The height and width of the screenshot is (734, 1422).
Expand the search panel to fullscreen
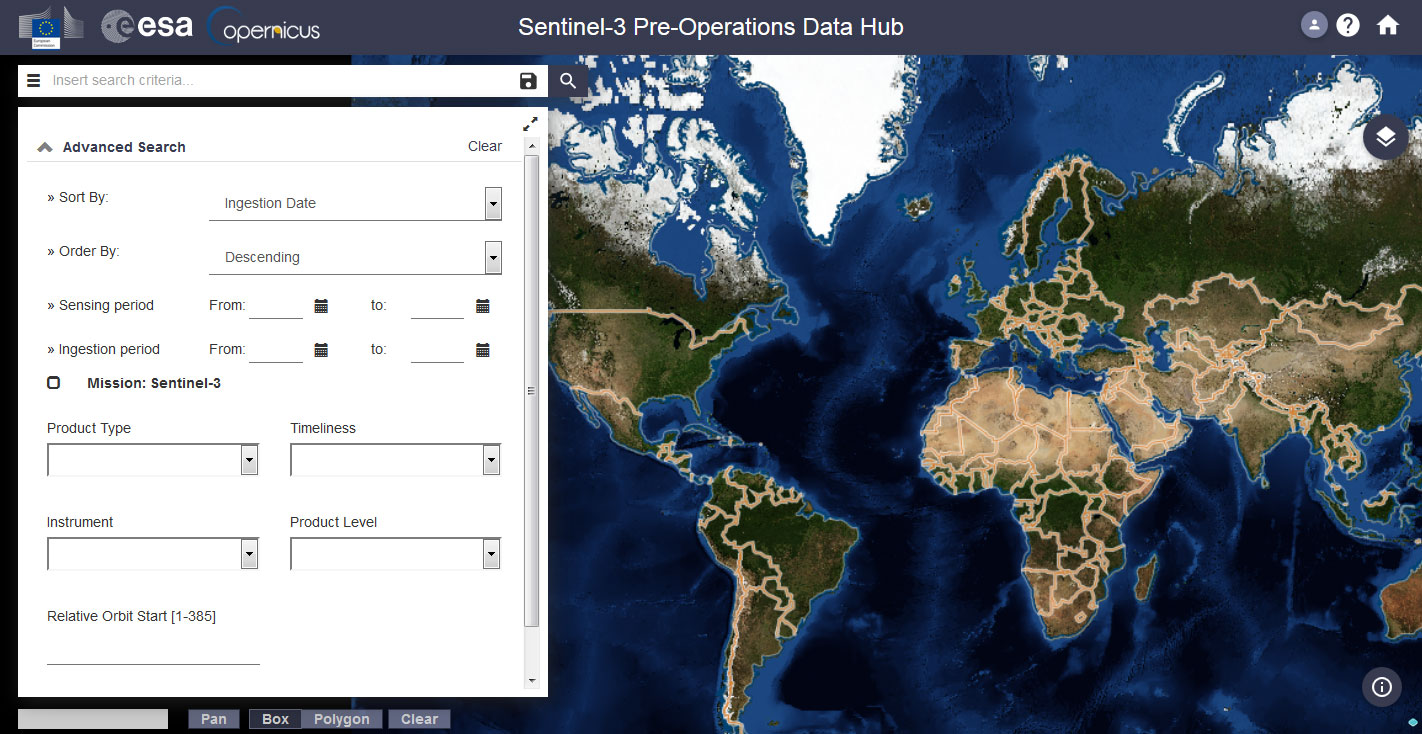coord(530,124)
